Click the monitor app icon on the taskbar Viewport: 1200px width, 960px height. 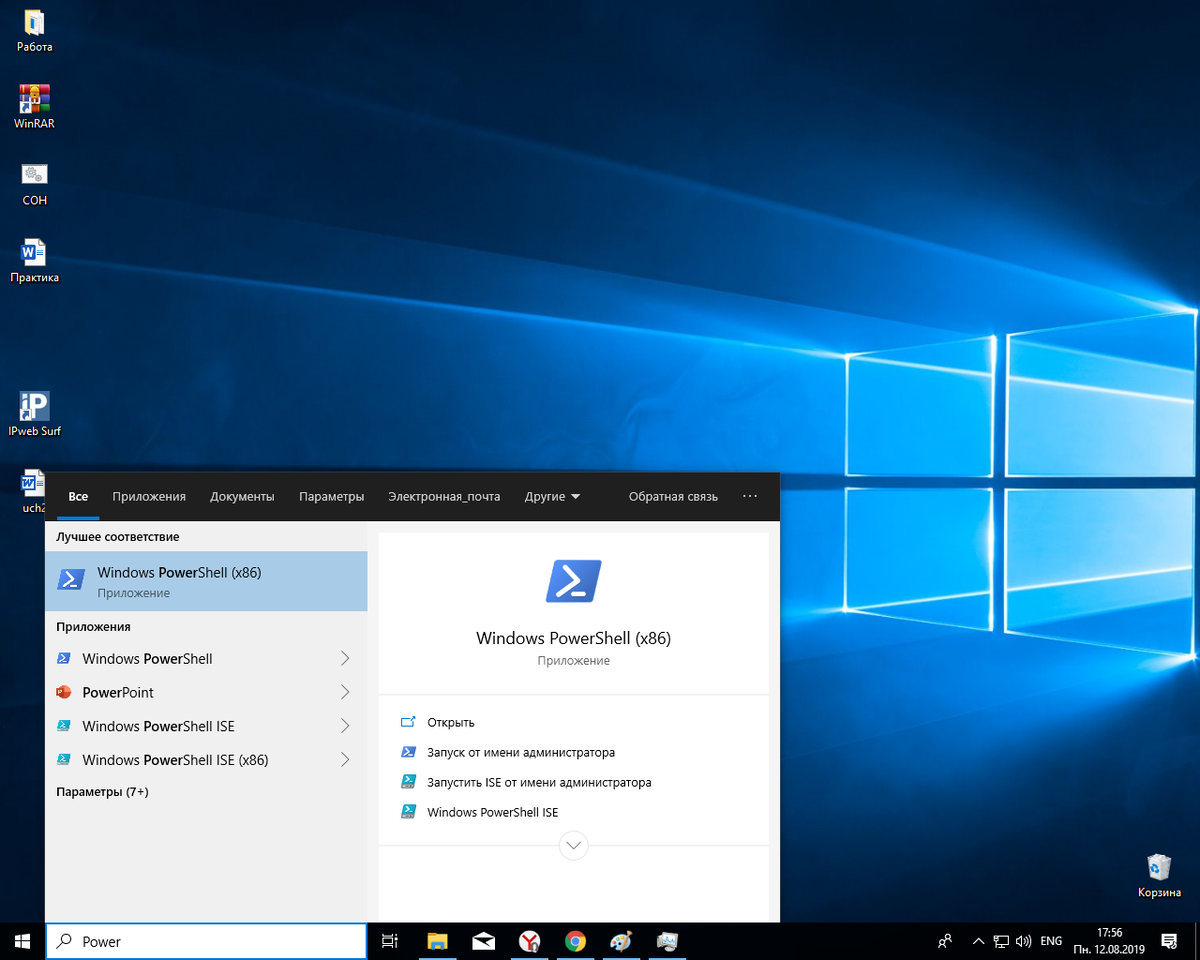667,941
